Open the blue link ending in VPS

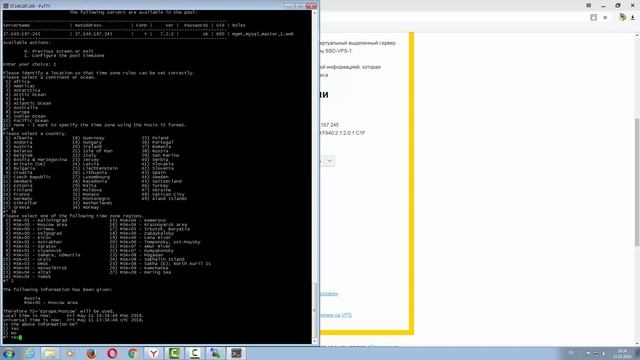[336, 315]
